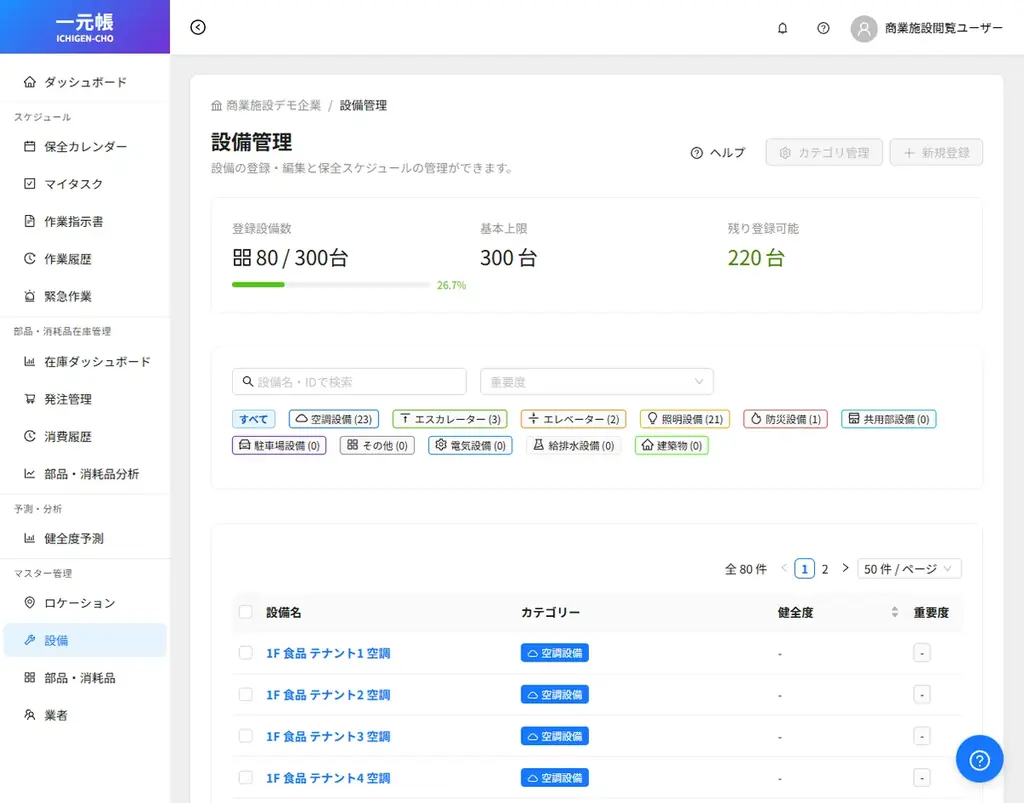Viewport: 1024px width, 803px height.
Task: Click the equipment name search input field
Action: tap(349, 381)
